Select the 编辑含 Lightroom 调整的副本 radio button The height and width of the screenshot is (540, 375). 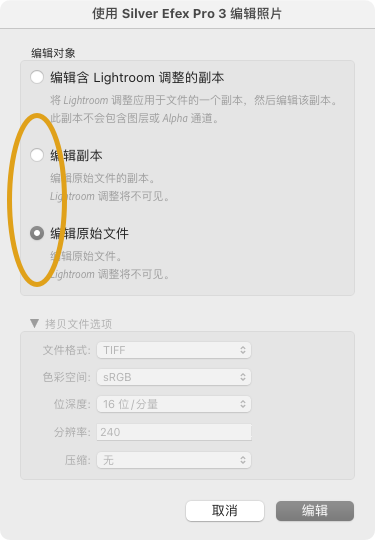point(37,77)
